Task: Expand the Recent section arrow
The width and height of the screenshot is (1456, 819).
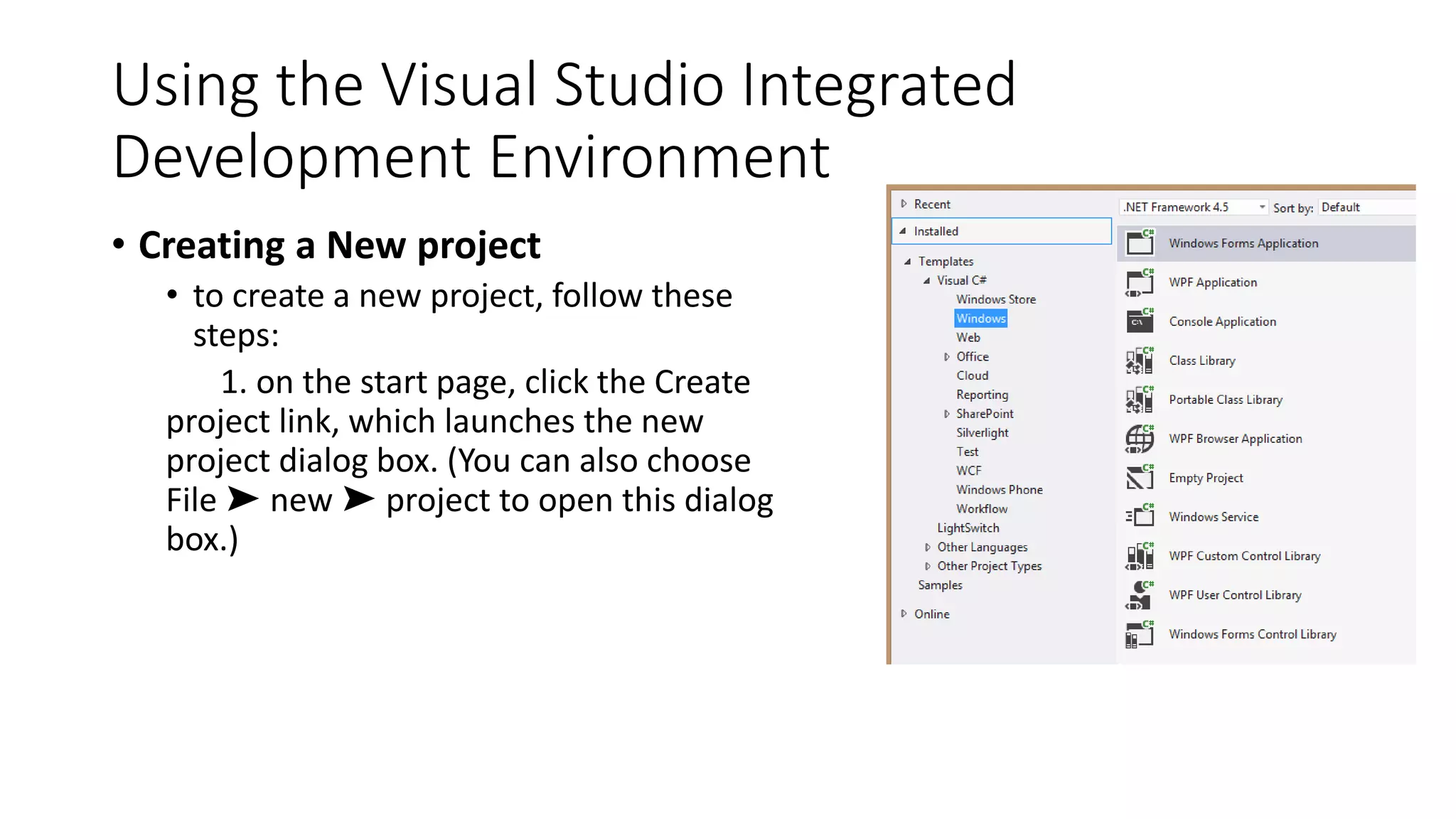Action: [x=904, y=204]
